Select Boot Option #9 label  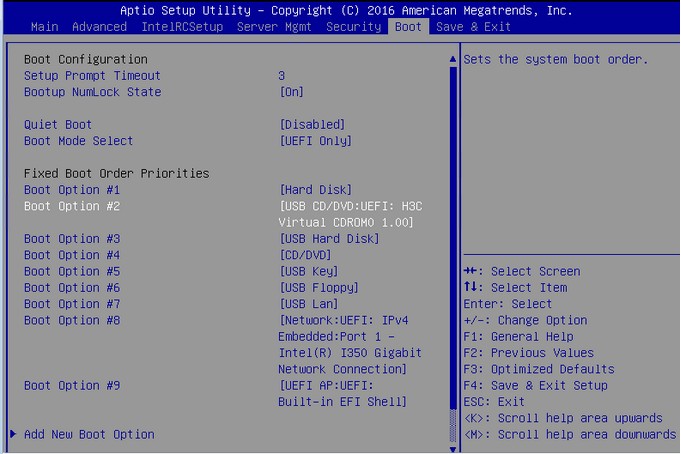[72, 386]
